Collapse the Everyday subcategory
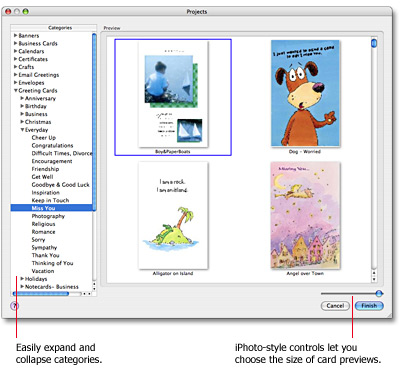This screenshot has height=370, width=405. [22, 130]
